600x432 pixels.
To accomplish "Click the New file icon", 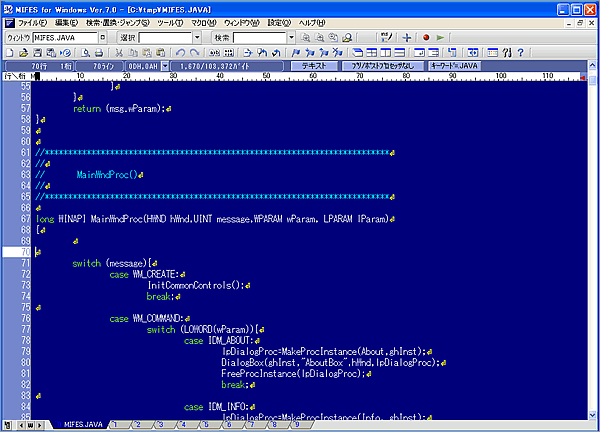I will (x=10, y=52).
